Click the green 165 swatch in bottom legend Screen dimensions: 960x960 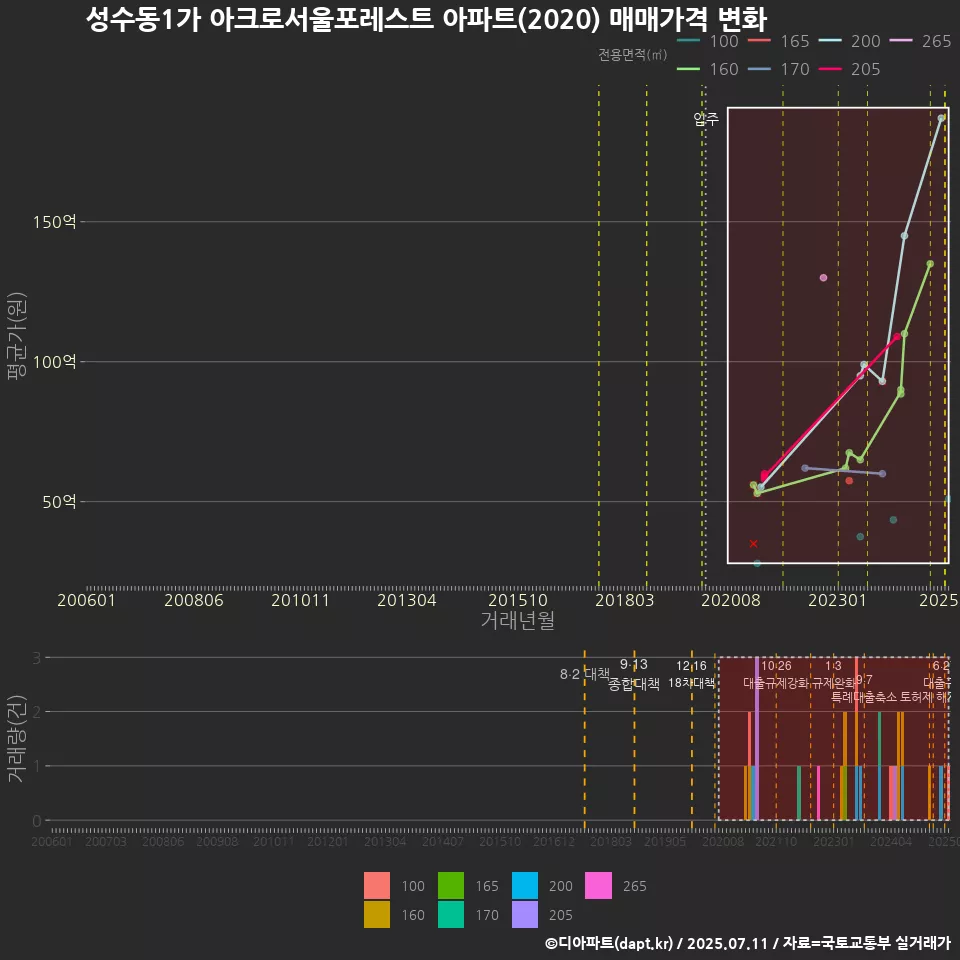(x=451, y=885)
